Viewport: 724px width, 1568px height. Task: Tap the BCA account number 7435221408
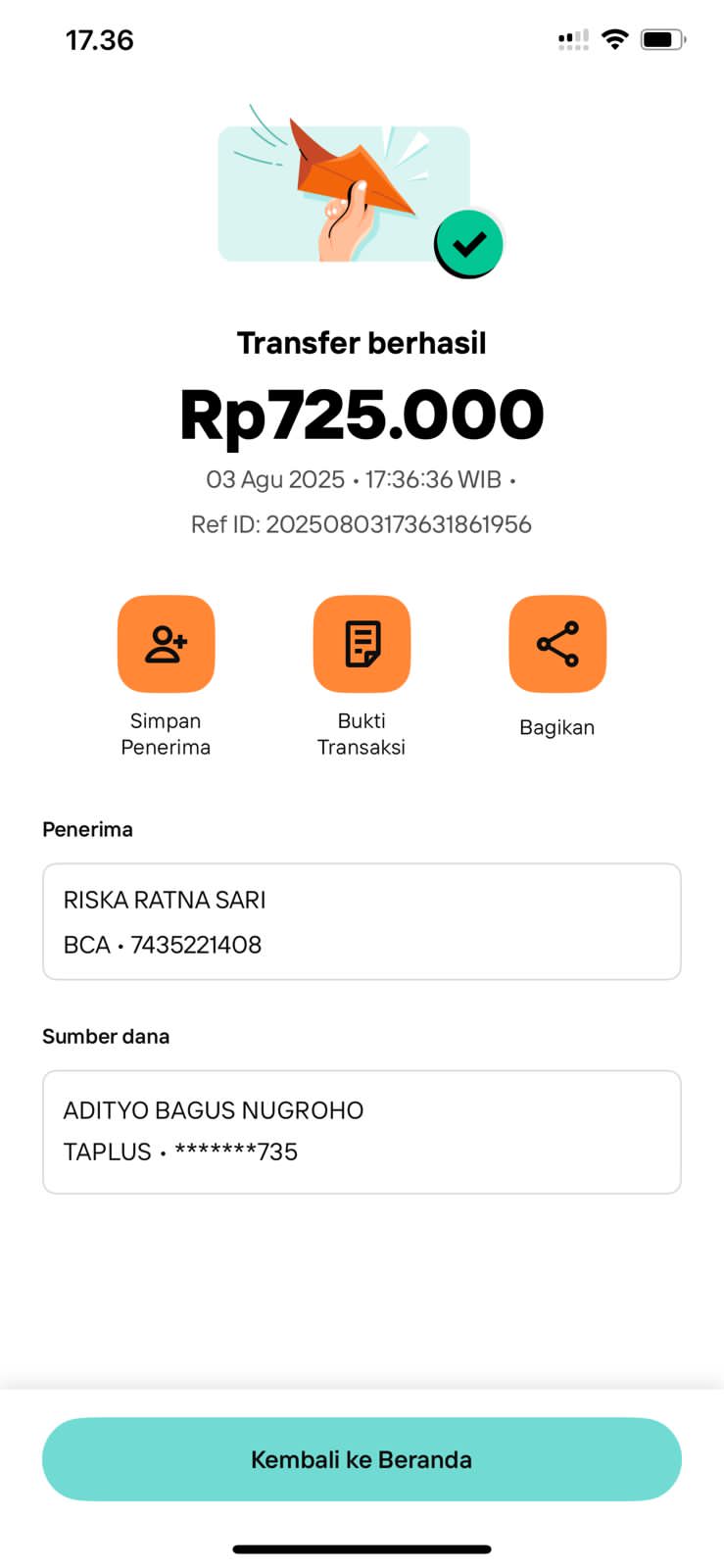click(x=196, y=945)
